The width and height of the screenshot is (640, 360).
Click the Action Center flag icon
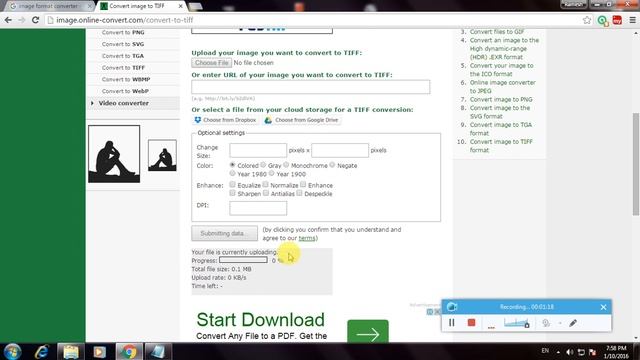593,352
